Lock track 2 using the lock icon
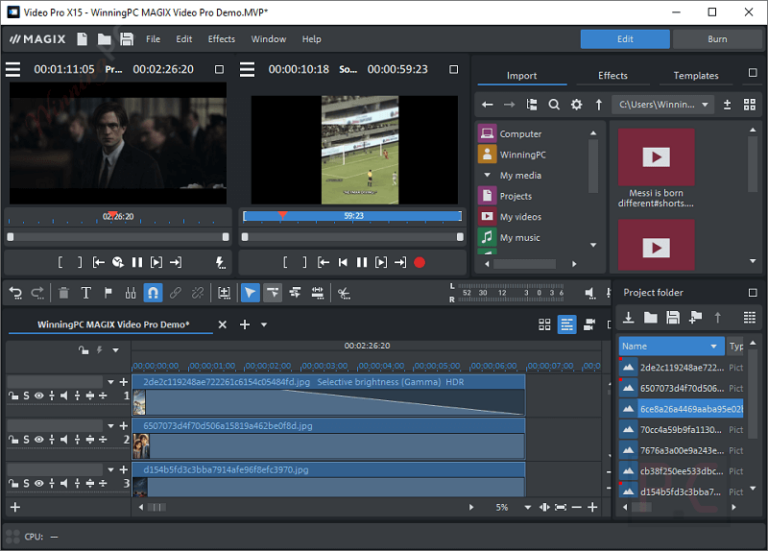768x551 pixels. (13, 439)
